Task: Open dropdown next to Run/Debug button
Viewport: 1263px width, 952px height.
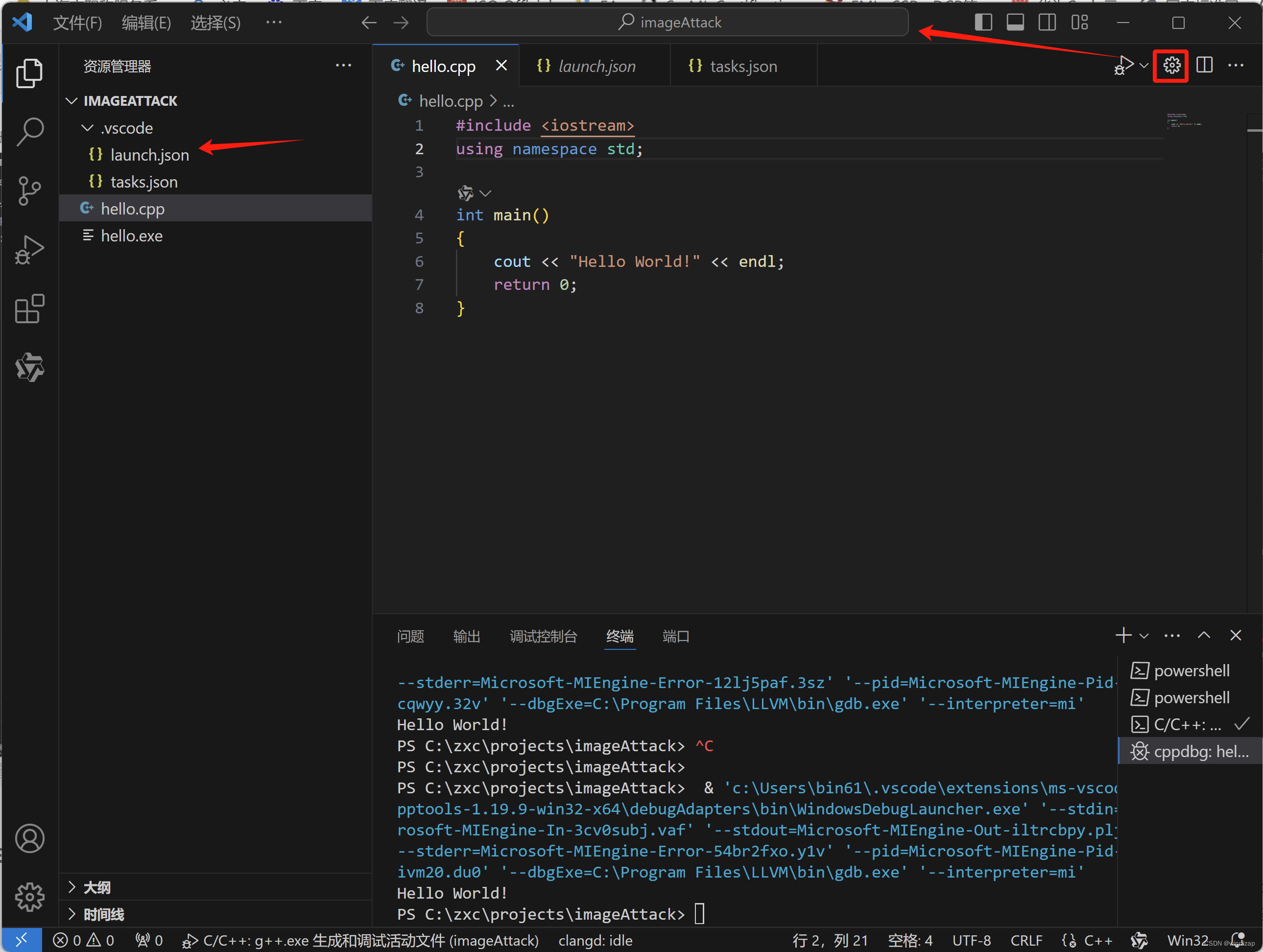Action: pos(1144,65)
